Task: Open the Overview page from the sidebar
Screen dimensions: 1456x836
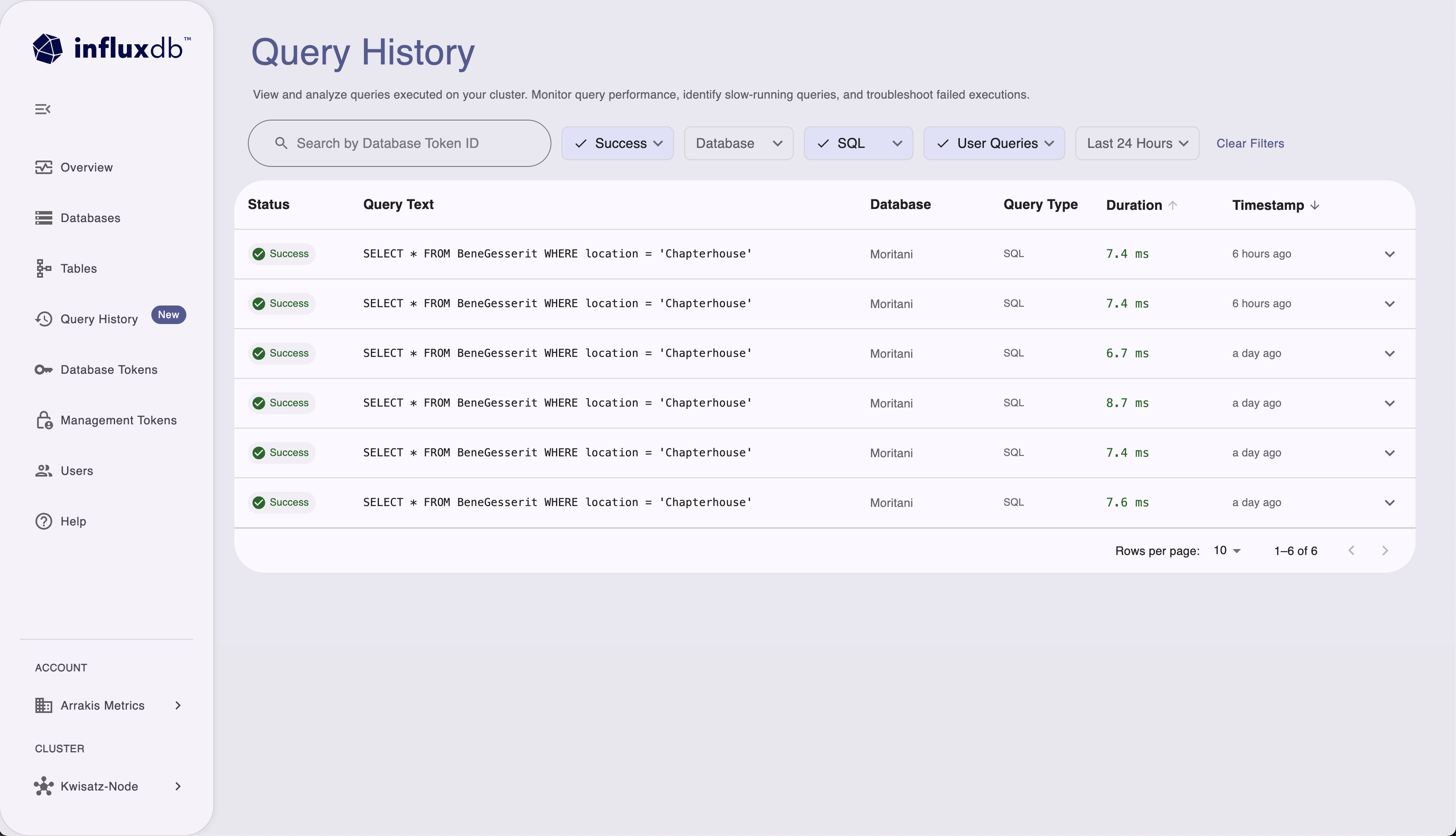Action: click(x=86, y=167)
